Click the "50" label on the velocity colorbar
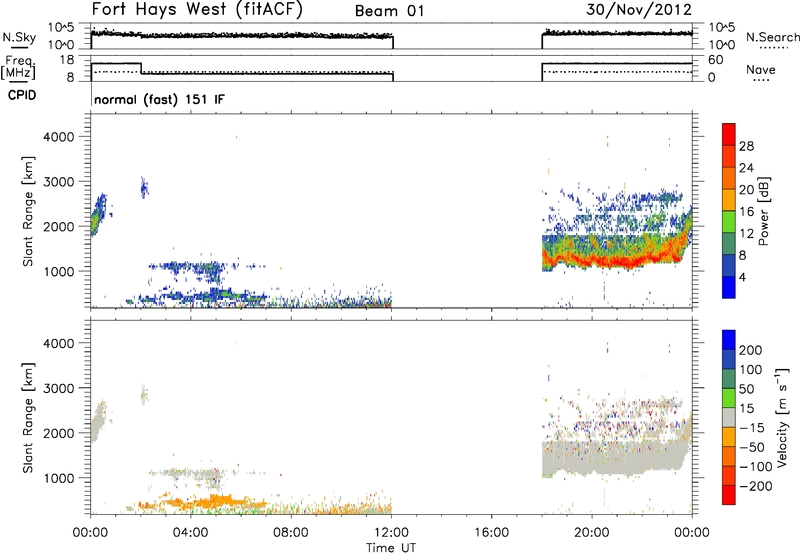Viewport: 800px width, 554px height. 746,389
